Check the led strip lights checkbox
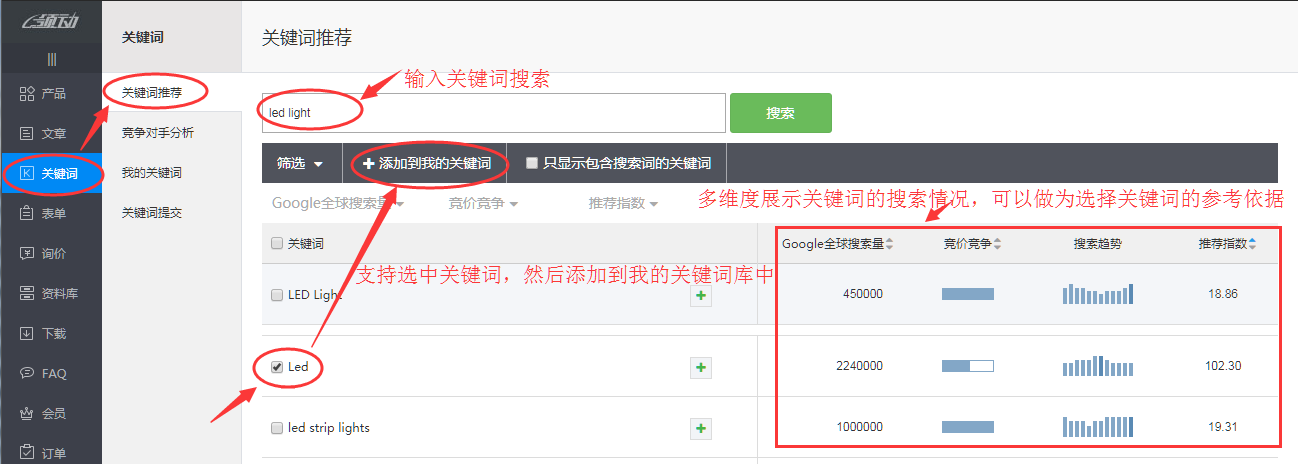Screen dimensions: 1298x464 tap(277, 428)
